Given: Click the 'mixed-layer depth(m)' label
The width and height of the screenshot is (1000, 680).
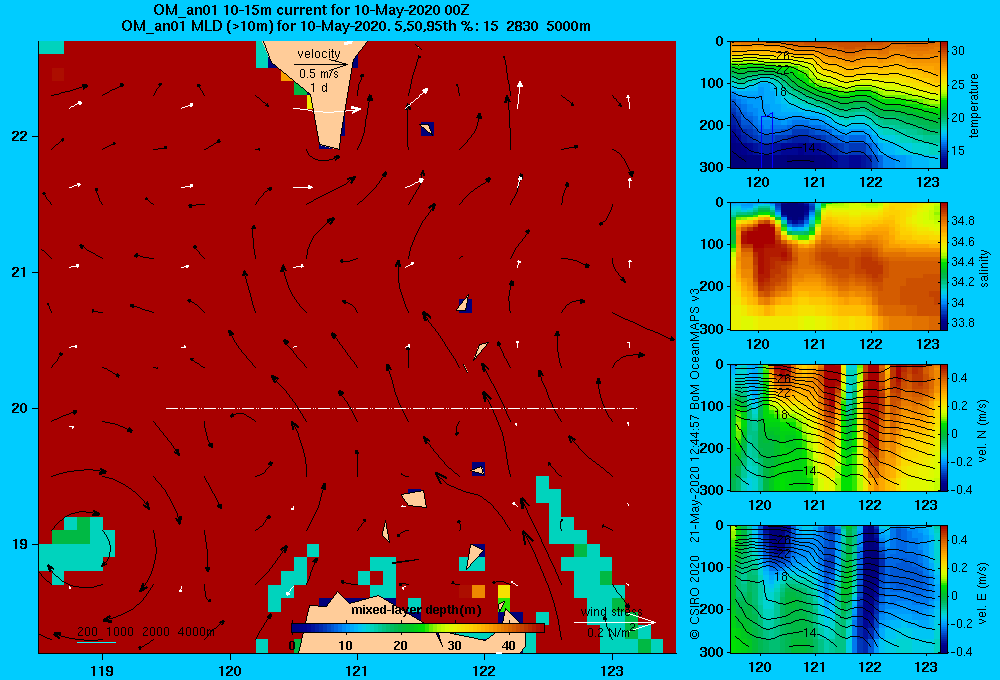Looking at the screenshot, I should point(416,610).
